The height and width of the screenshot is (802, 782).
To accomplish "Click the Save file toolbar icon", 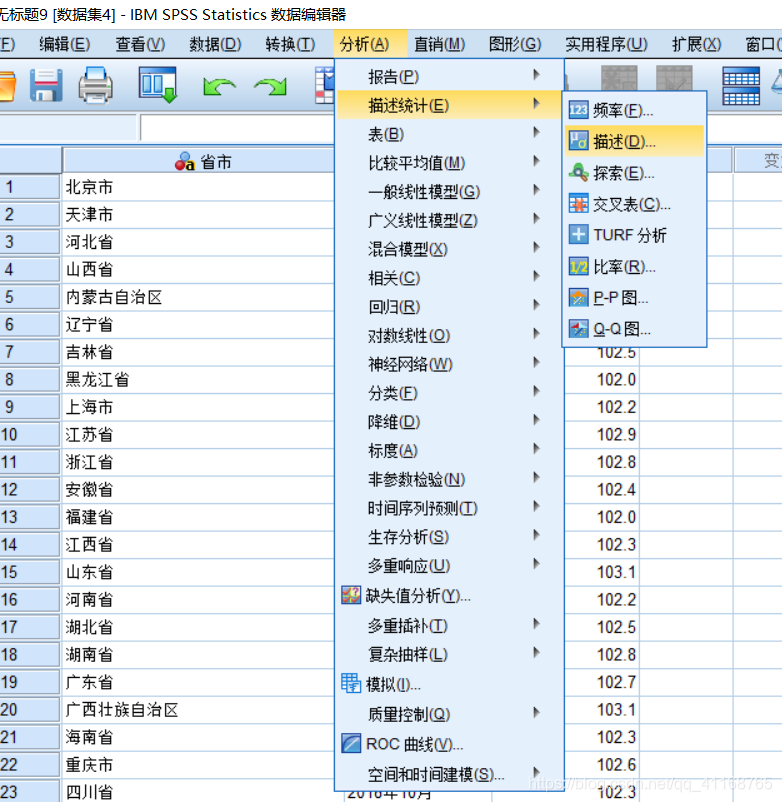I will pos(46,85).
